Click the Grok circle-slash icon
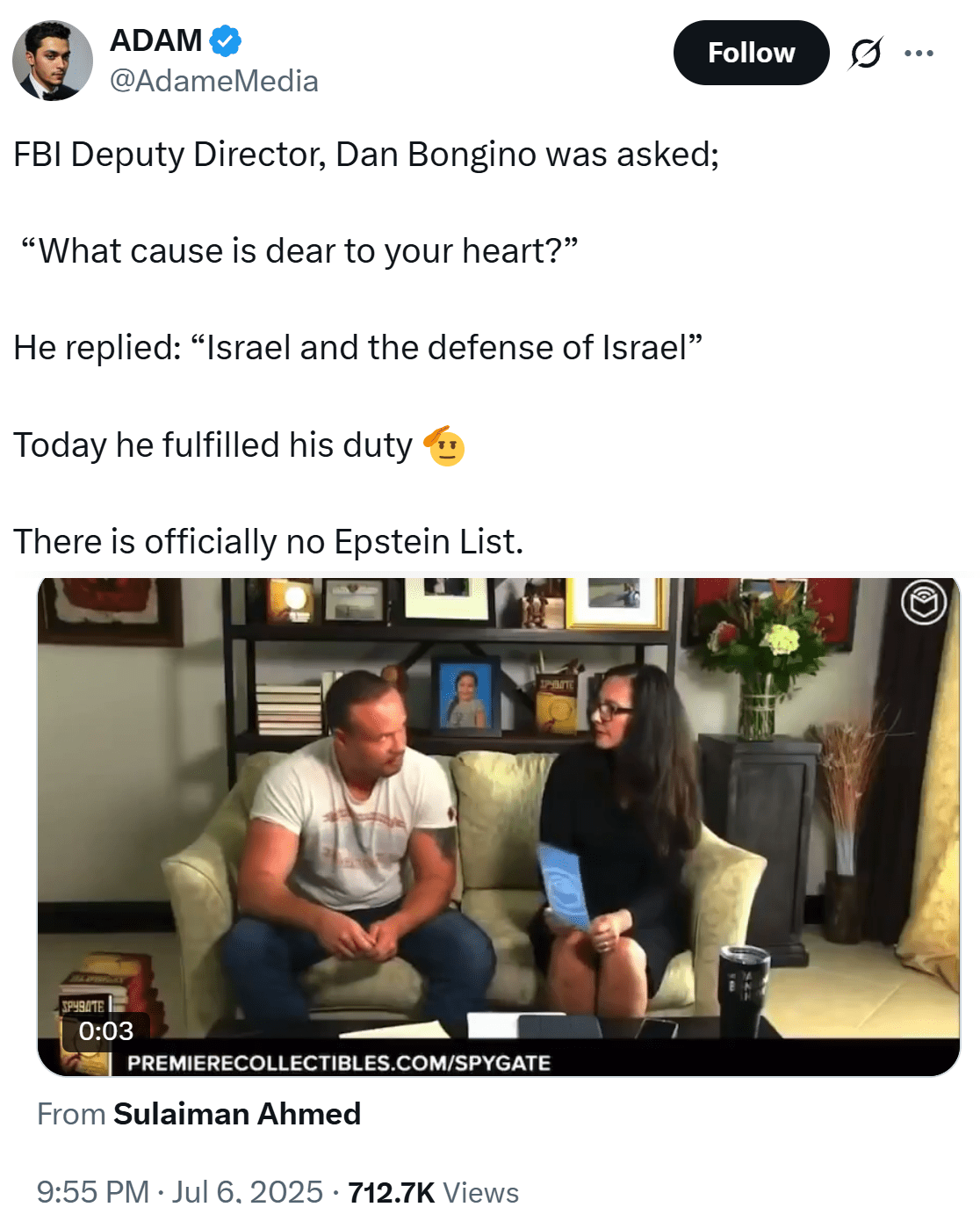Viewport: 980px width, 1207px height. pos(865,54)
